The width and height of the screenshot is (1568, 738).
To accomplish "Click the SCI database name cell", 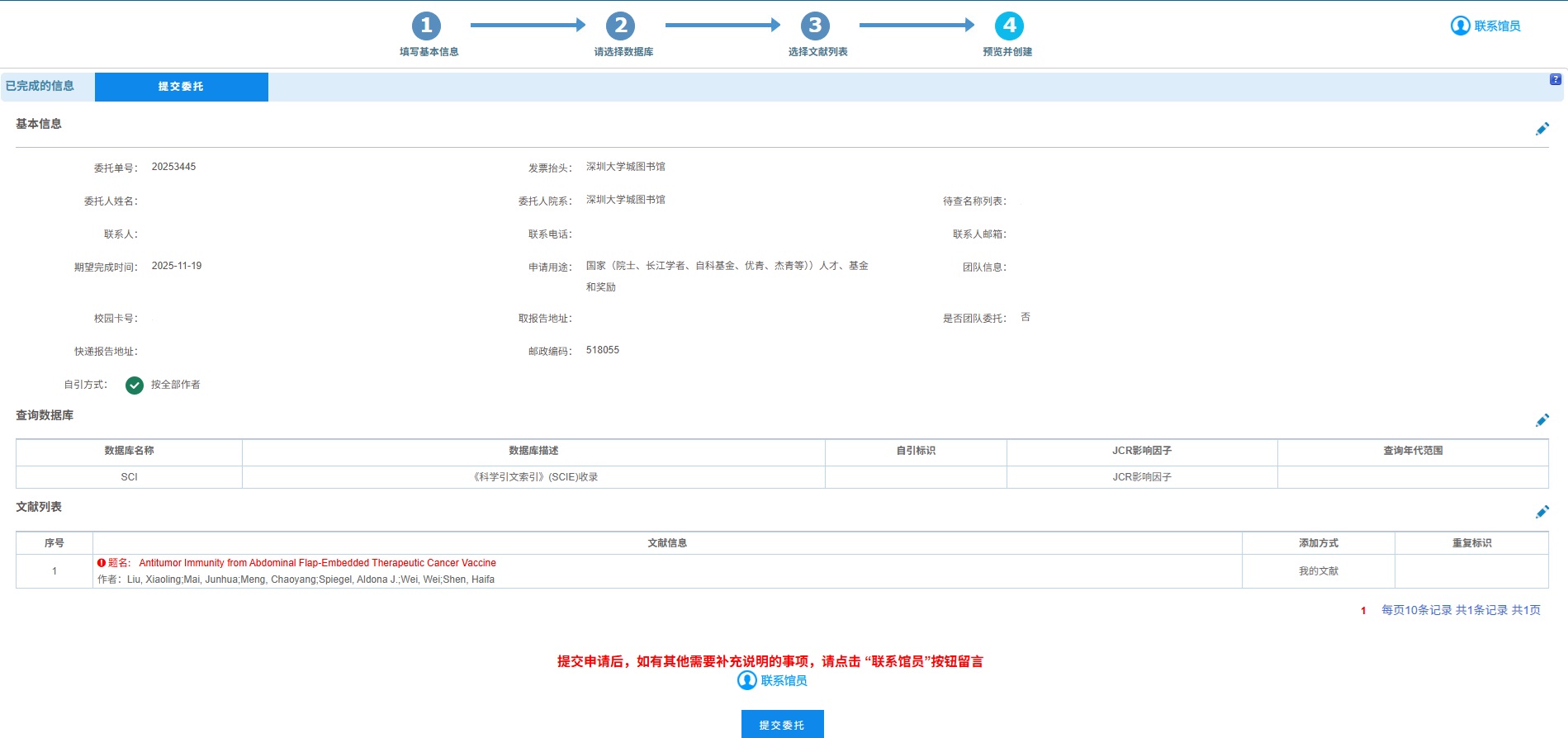I will (x=129, y=477).
